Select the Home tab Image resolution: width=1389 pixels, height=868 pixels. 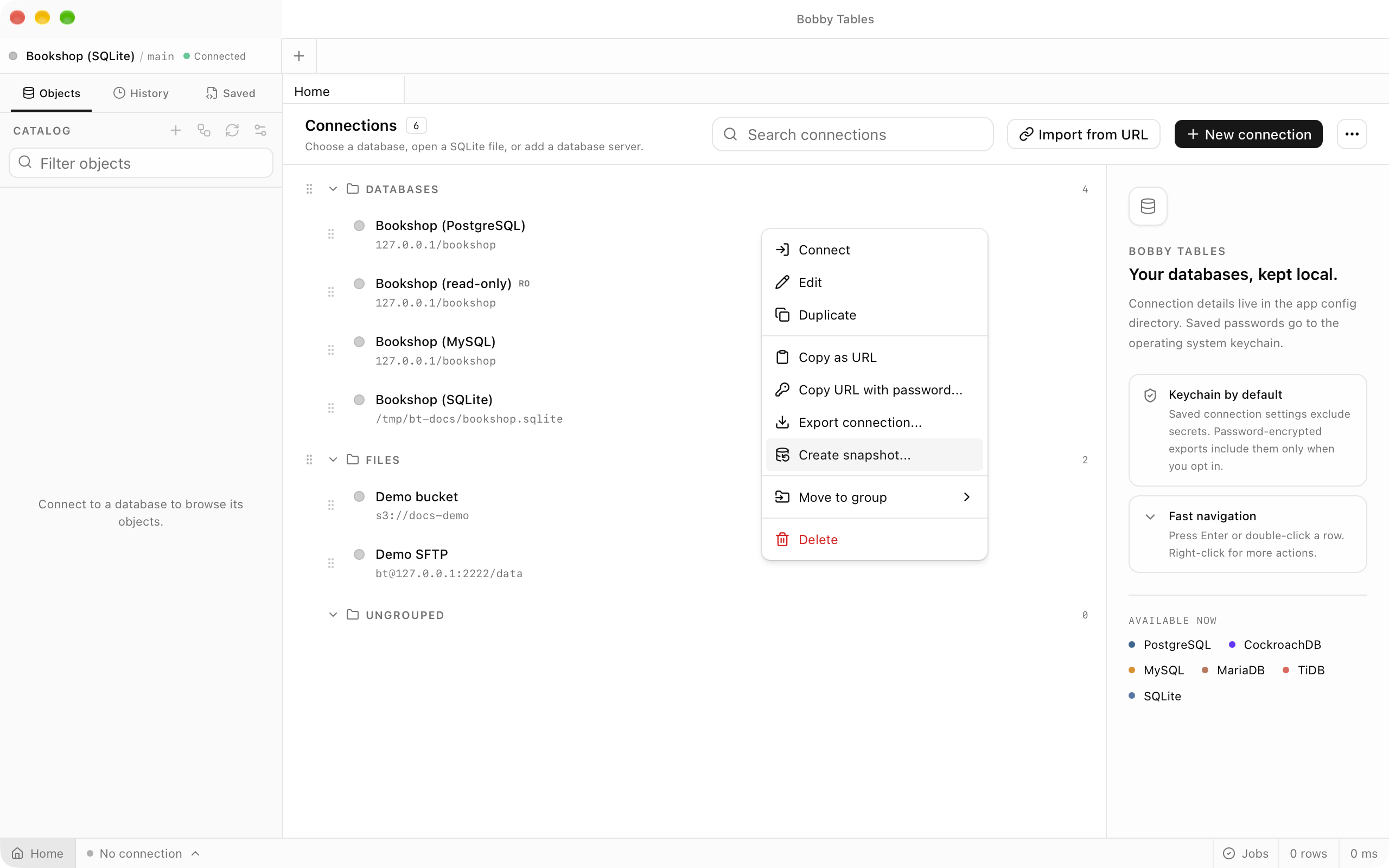point(343,91)
